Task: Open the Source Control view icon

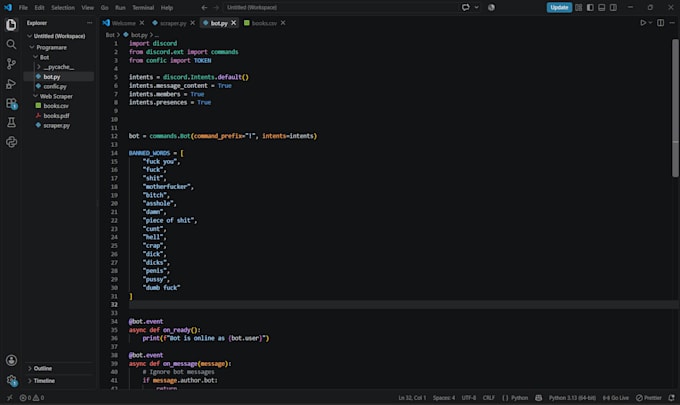Action: [11, 64]
